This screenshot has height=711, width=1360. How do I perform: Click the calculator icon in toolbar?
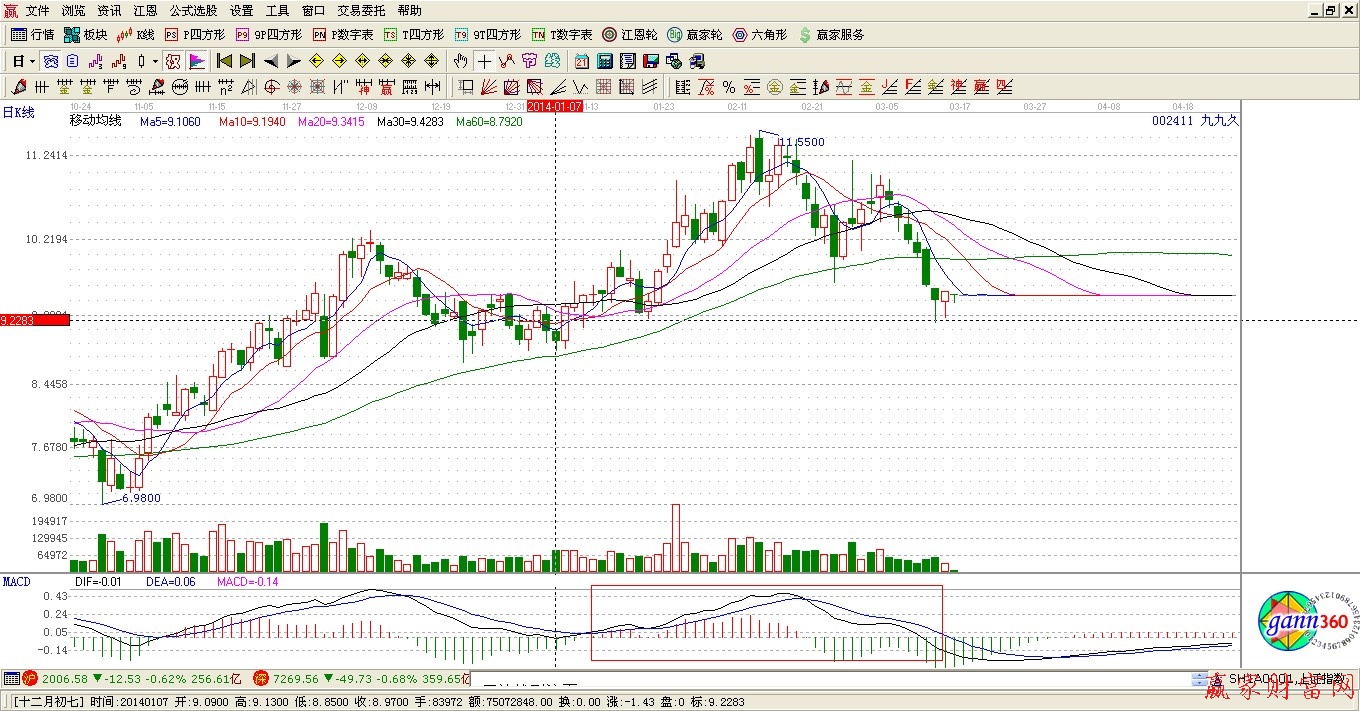click(604, 61)
